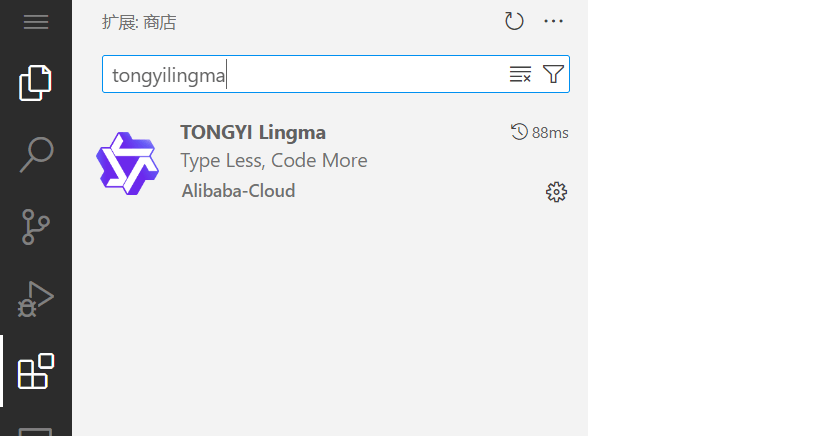Open the filter extensions dropdown
This screenshot has height=436, width=814.
pos(553,74)
